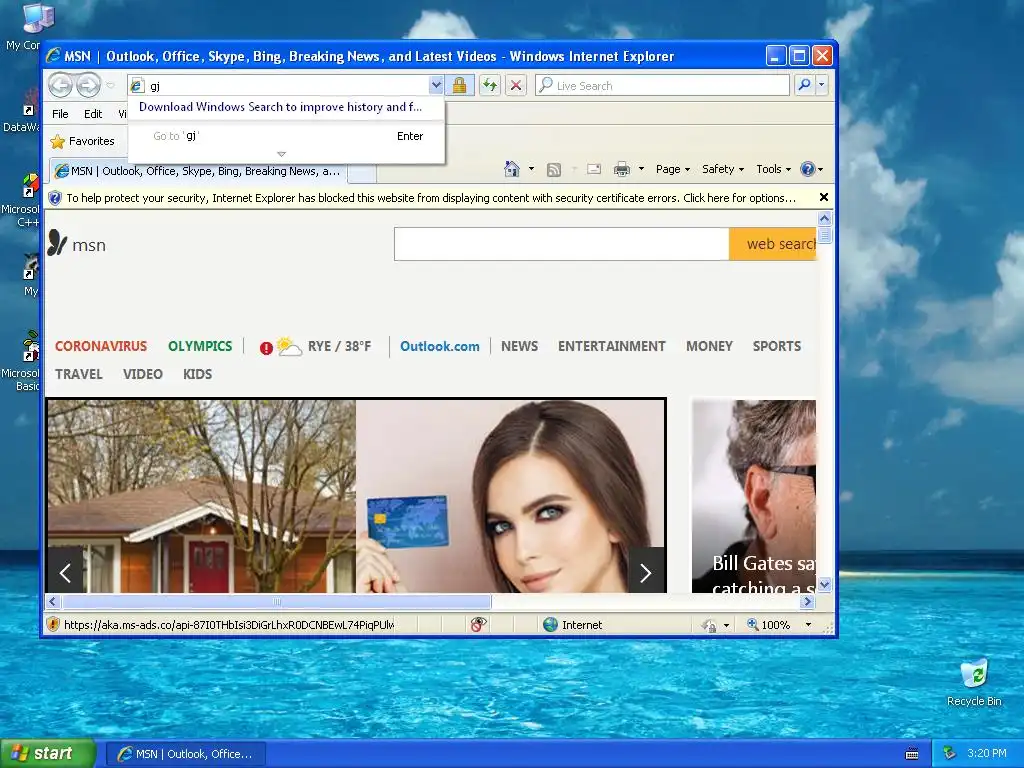This screenshot has width=1024, height=768.
Task: Click the orange web search button
Action: (x=773, y=244)
